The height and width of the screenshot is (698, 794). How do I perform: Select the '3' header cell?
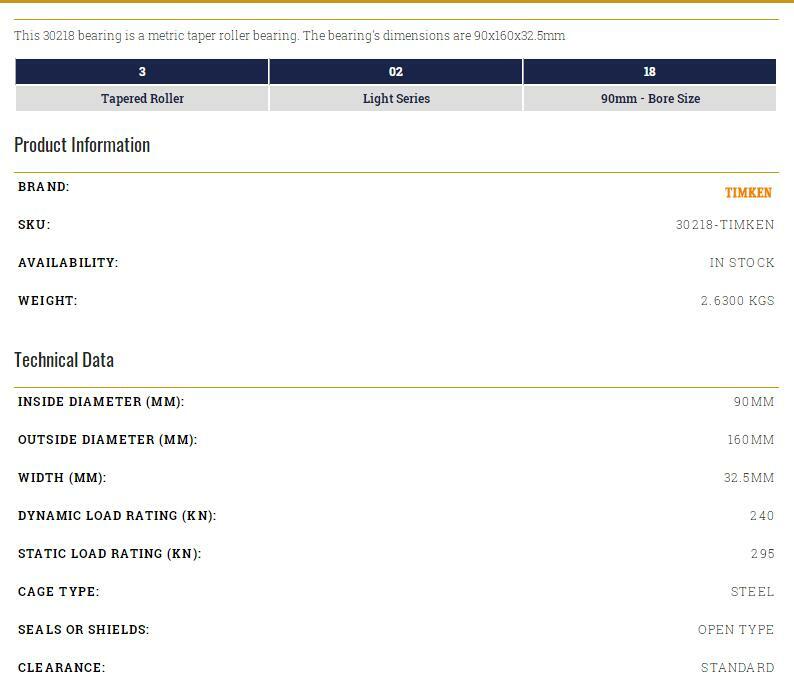[142, 71]
